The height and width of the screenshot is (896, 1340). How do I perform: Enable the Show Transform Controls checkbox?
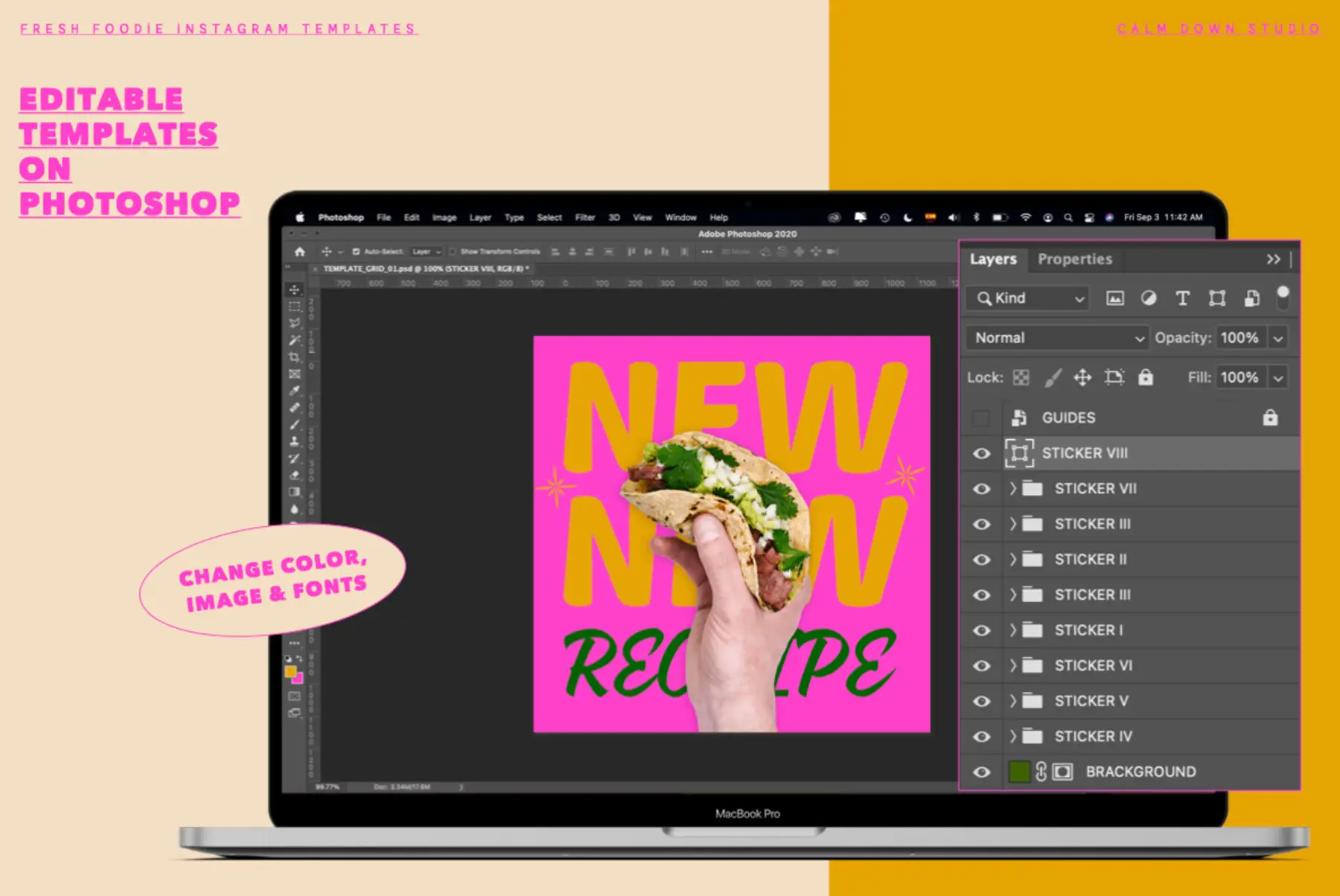[453, 252]
